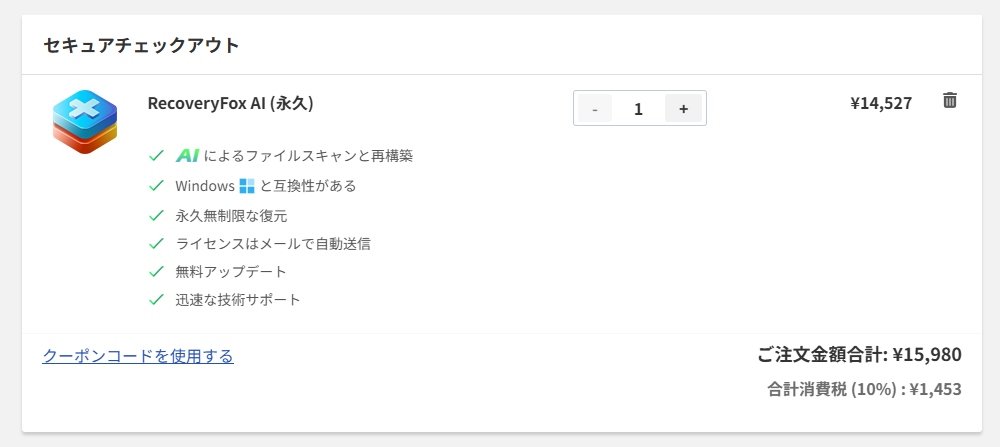Open the クーポンコードを使用する link

point(138,356)
